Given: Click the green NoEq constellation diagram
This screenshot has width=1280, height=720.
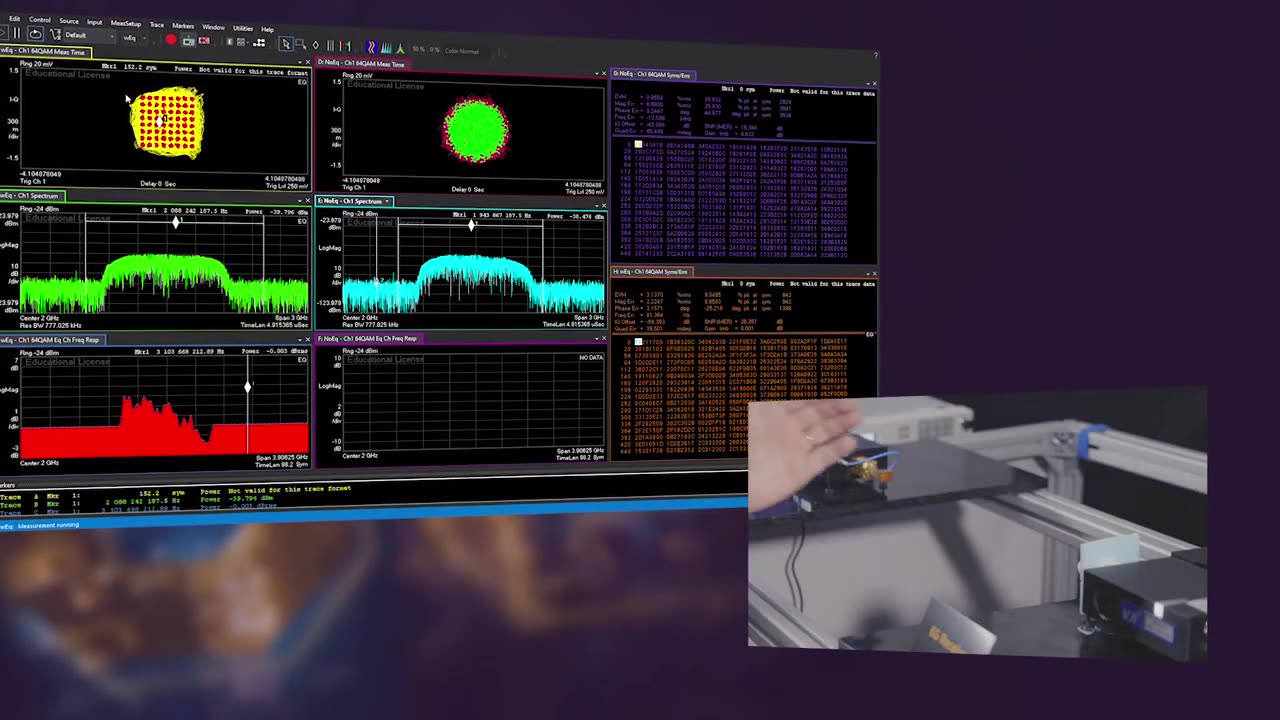Looking at the screenshot, I should [x=477, y=130].
